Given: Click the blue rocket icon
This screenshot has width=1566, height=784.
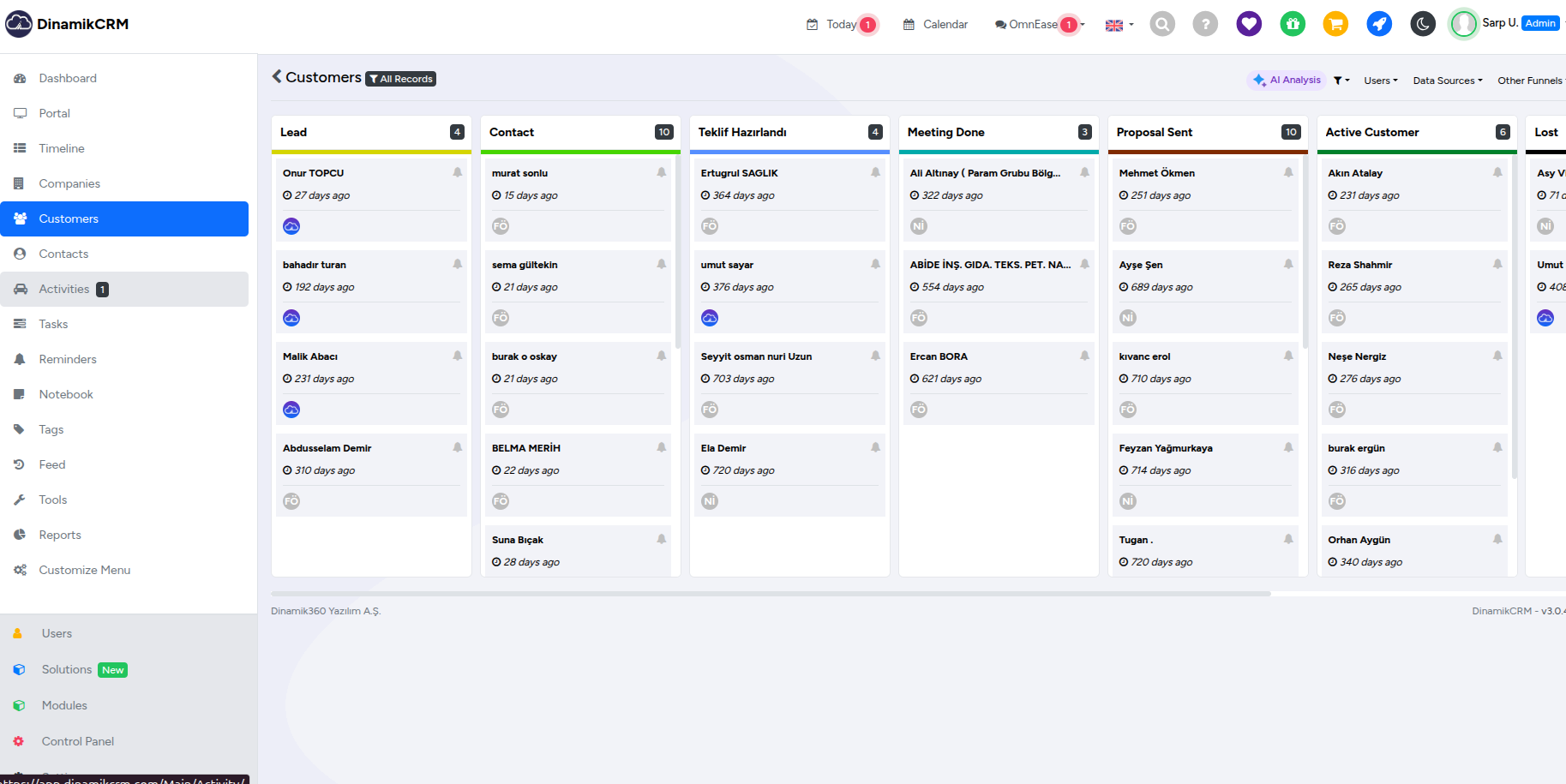Looking at the screenshot, I should [x=1379, y=24].
